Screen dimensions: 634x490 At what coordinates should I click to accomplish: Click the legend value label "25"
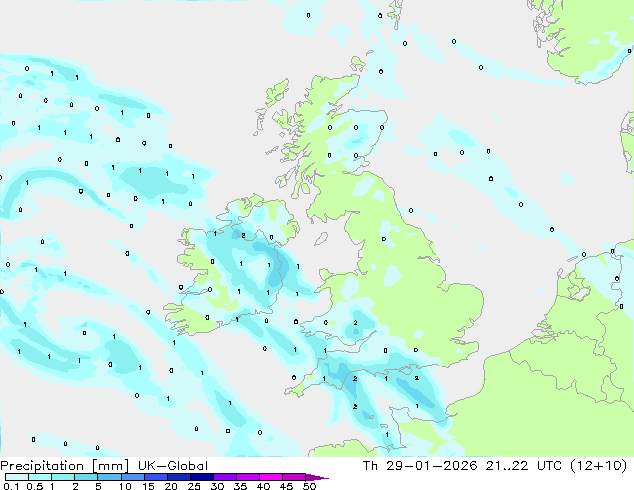(x=194, y=486)
